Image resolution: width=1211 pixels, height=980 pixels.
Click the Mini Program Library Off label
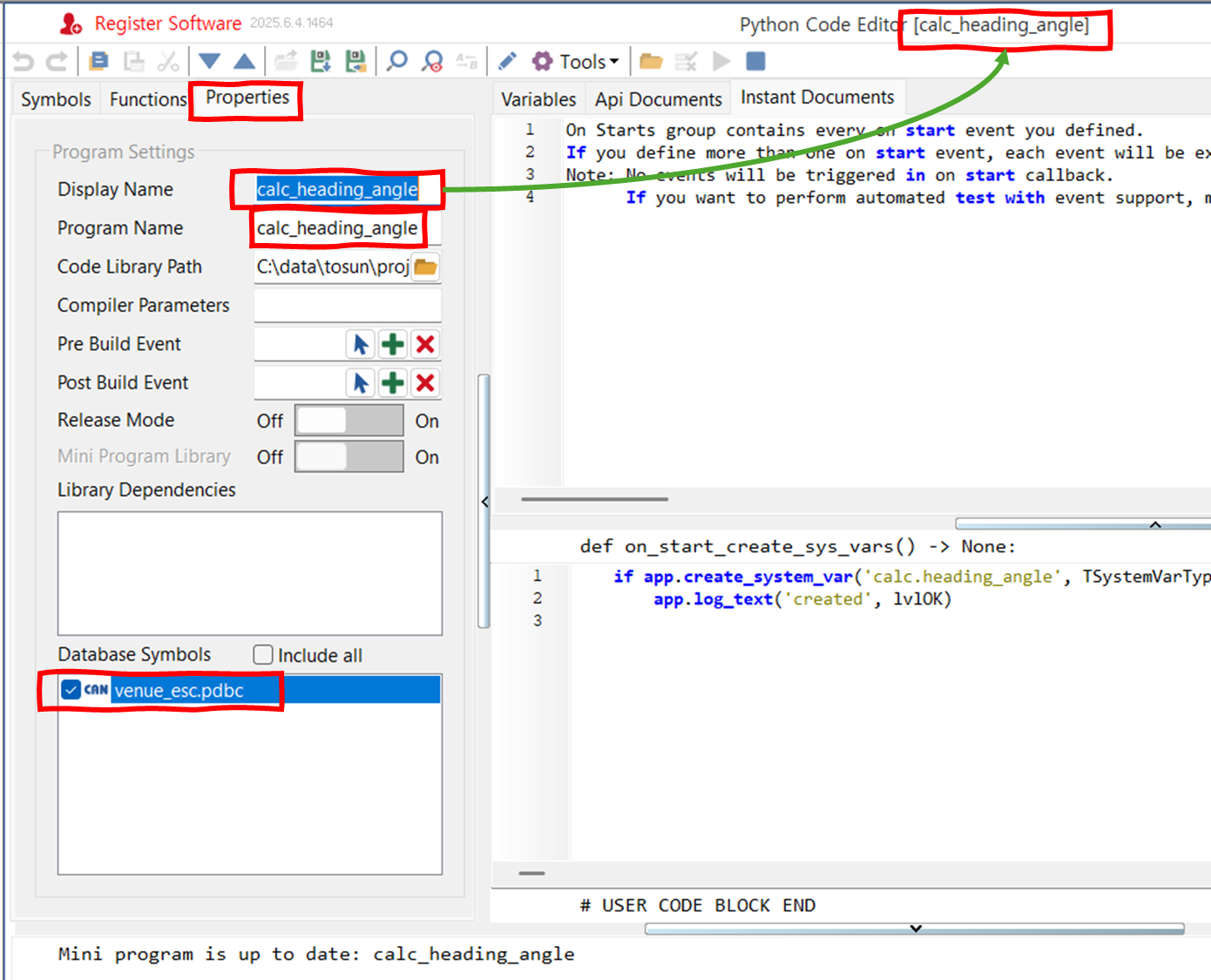tap(270, 457)
